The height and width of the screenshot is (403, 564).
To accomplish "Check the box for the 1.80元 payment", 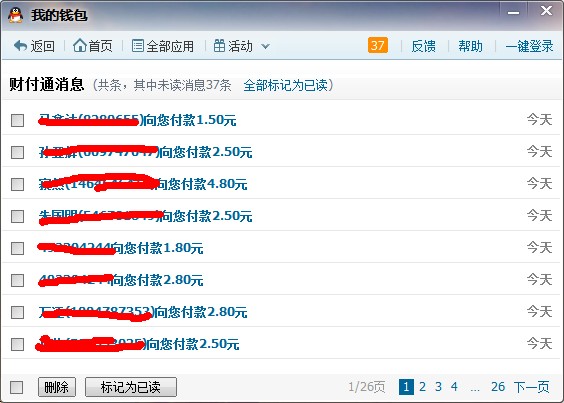I will tap(17, 248).
